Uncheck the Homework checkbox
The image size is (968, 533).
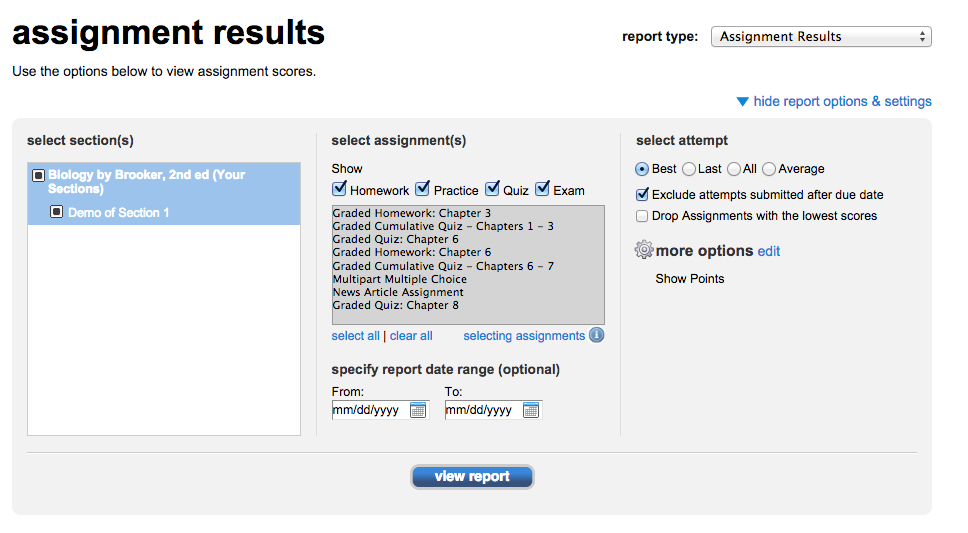(340, 189)
